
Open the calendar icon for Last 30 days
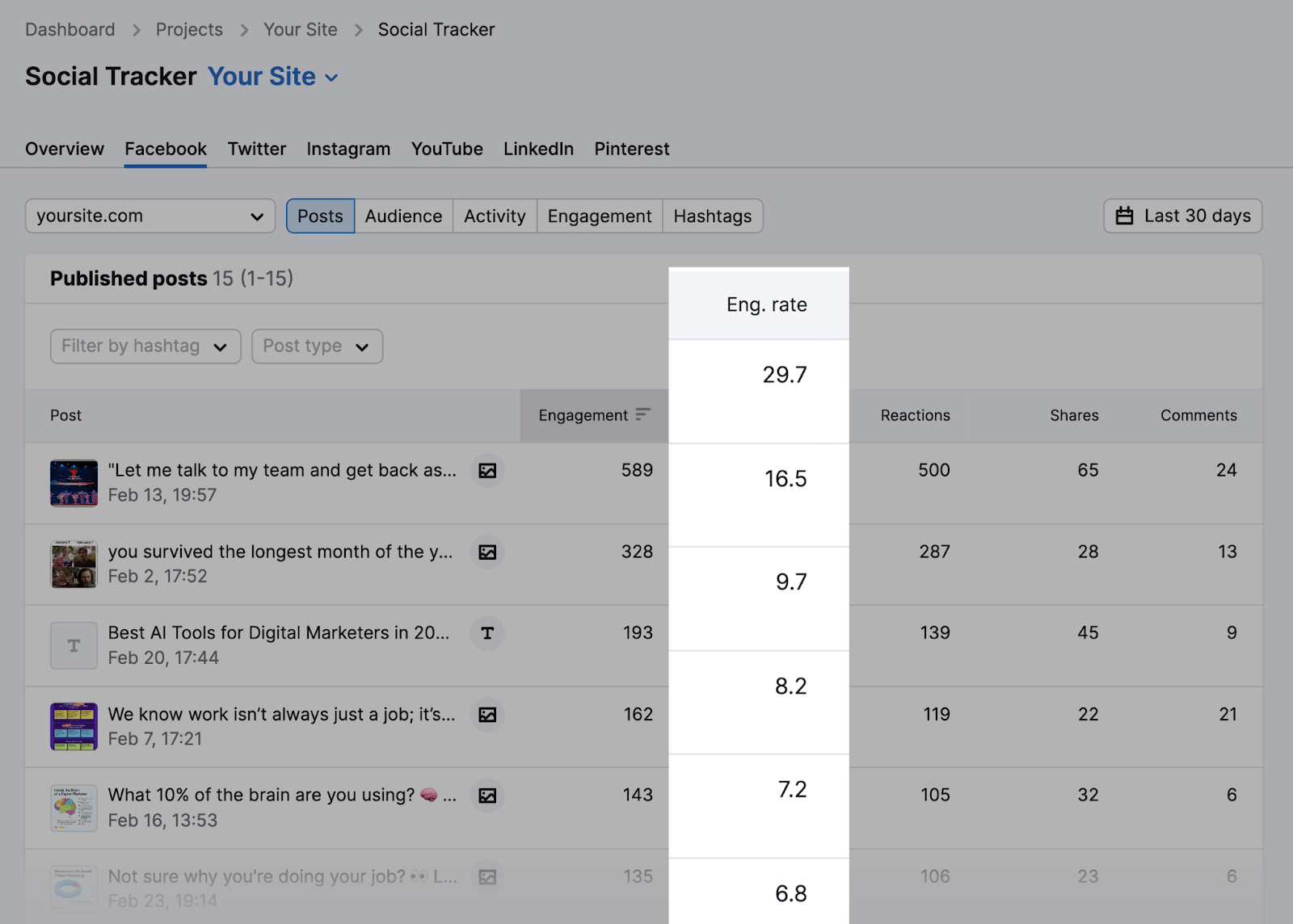[1123, 216]
